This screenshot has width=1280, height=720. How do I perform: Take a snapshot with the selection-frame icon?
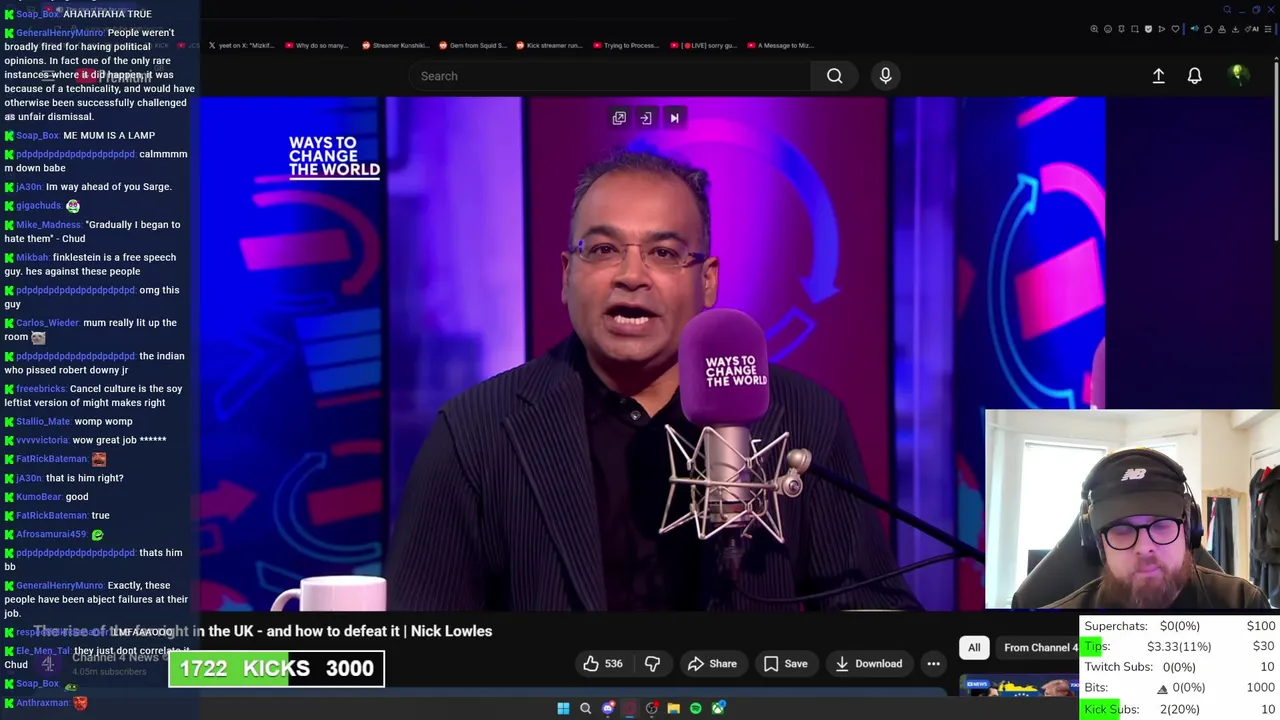tap(1135, 29)
